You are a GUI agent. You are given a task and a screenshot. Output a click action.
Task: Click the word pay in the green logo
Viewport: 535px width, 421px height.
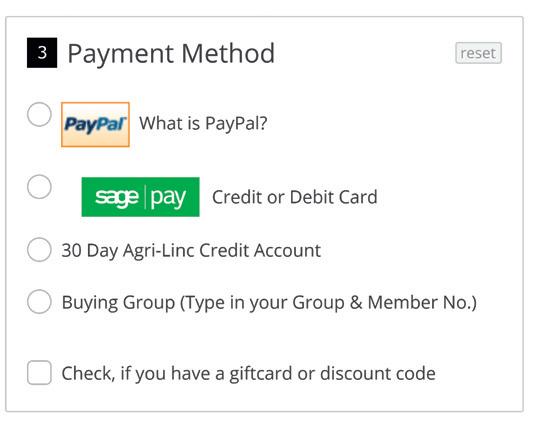tap(168, 198)
